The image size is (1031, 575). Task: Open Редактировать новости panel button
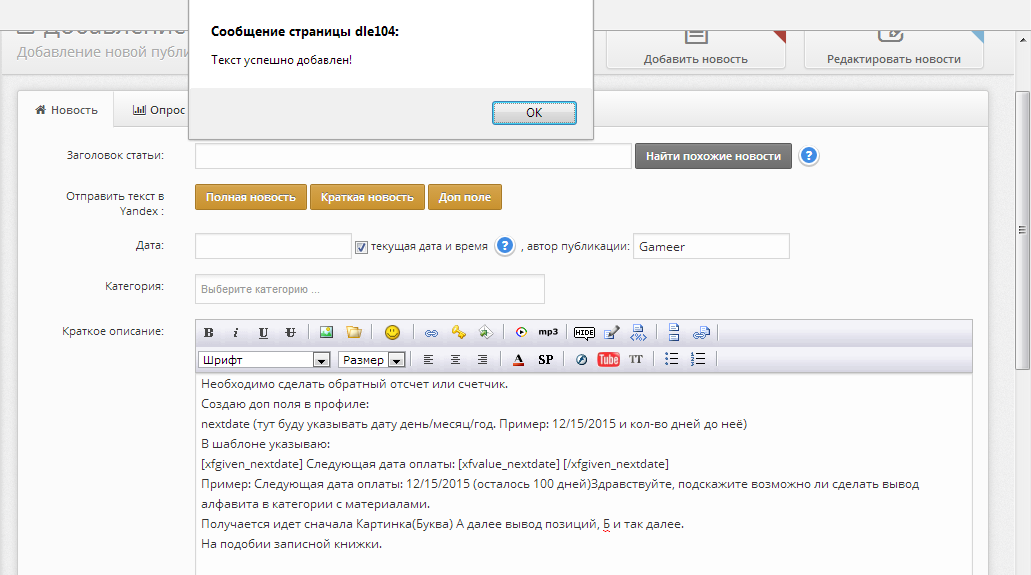(894, 49)
